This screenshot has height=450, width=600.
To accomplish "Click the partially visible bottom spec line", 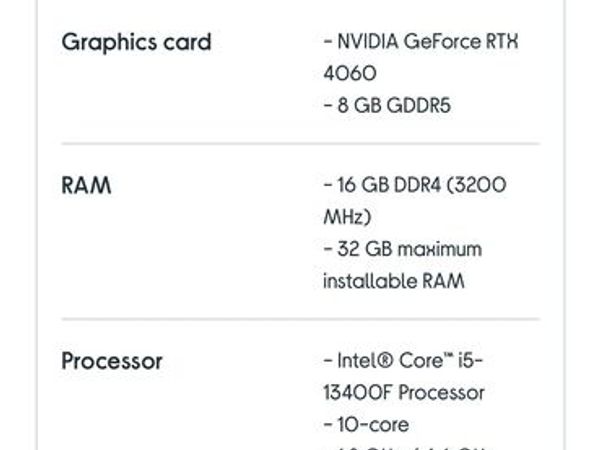I will 406,447.
